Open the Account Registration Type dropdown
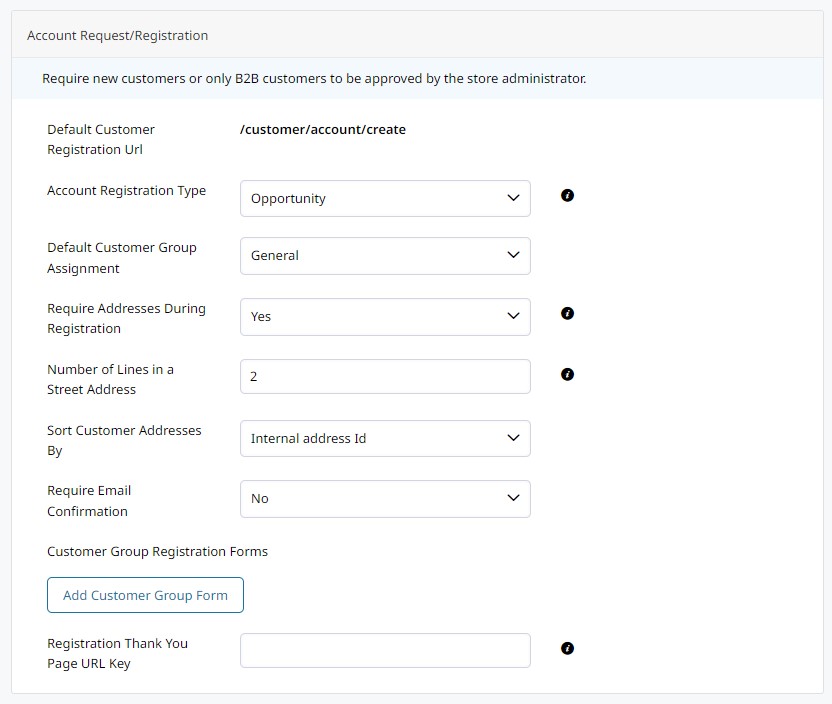The image size is (832, 704). 385,199
